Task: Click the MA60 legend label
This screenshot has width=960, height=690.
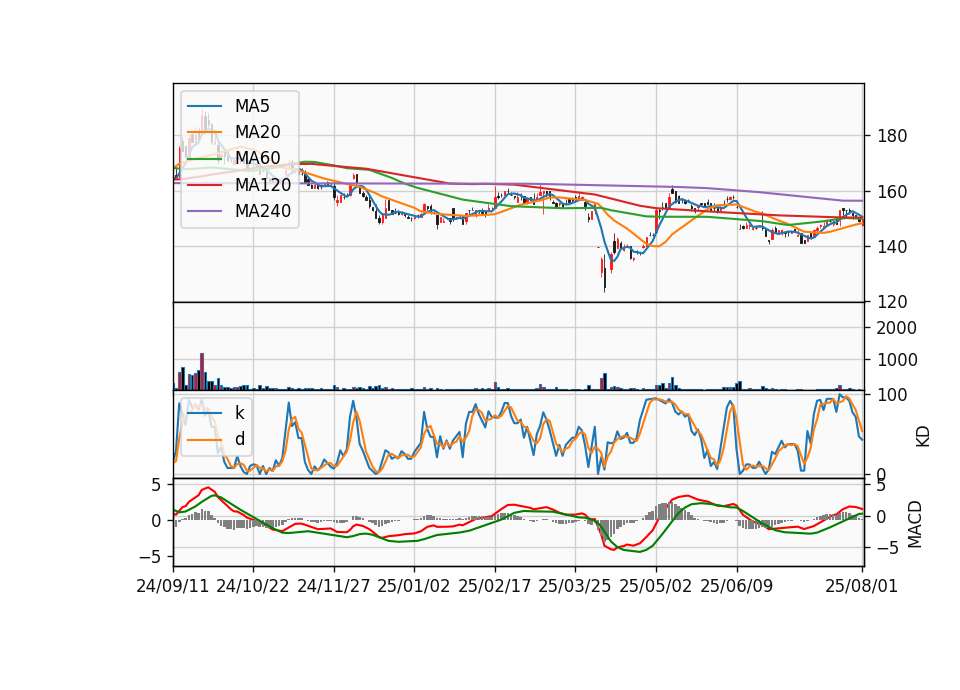Action: pyautogui.click(x=257, y=159)
